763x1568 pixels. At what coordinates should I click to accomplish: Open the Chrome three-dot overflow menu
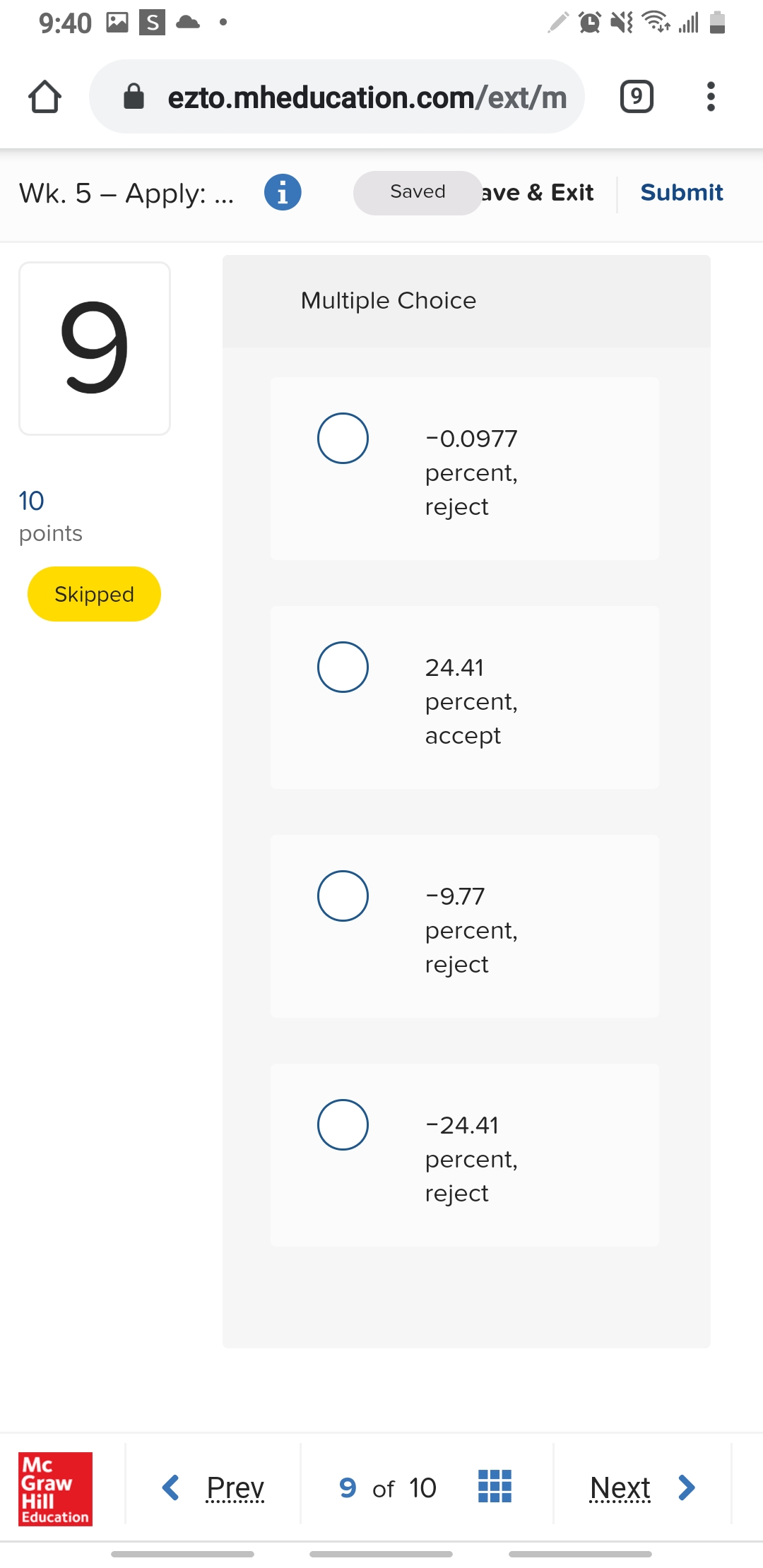pos(711,97)
